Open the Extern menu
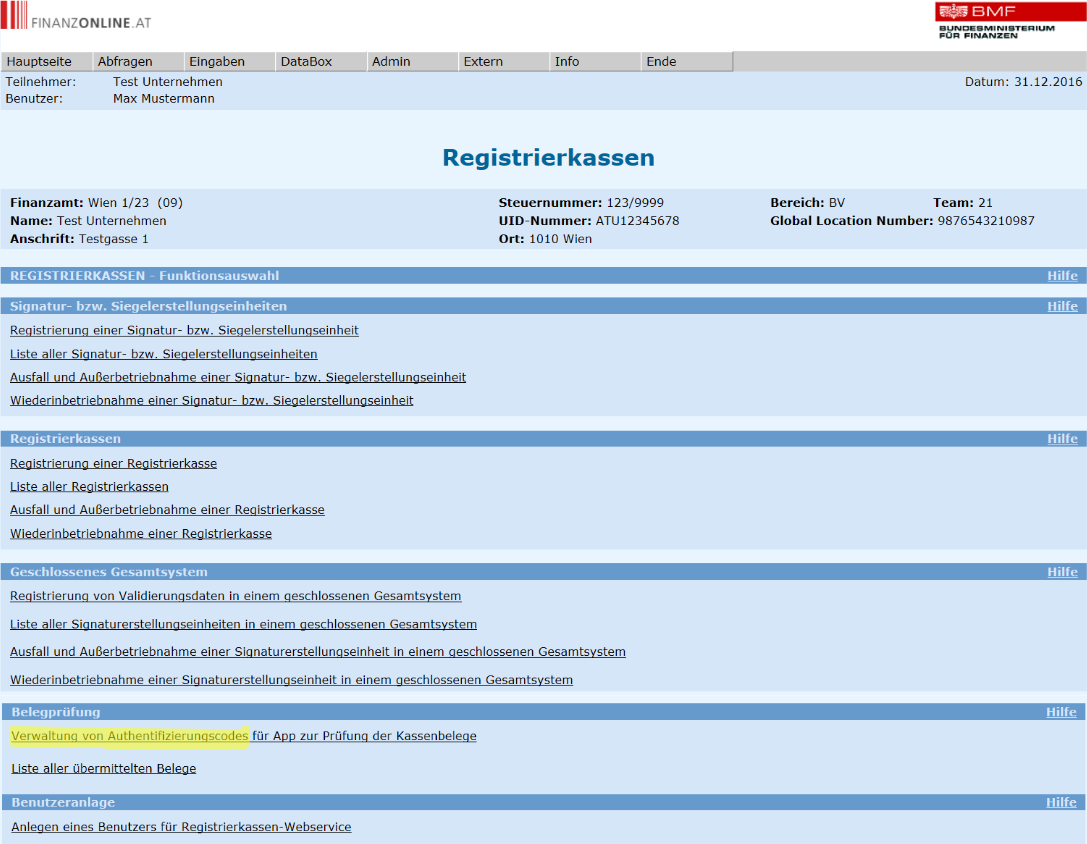This screenshot has width=1087, height=844. [483, 62]
